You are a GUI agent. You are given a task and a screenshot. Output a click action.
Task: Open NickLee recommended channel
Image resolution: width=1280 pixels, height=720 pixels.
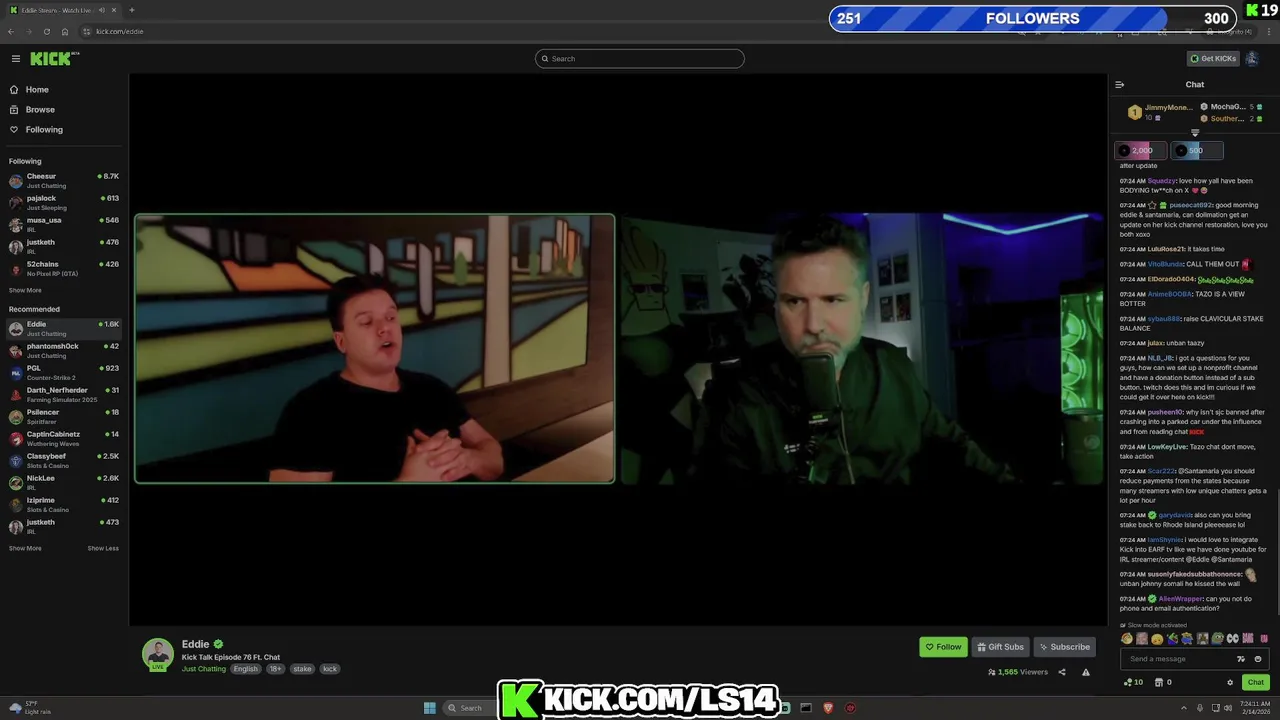pyautogui.click(x=64, y=483)
